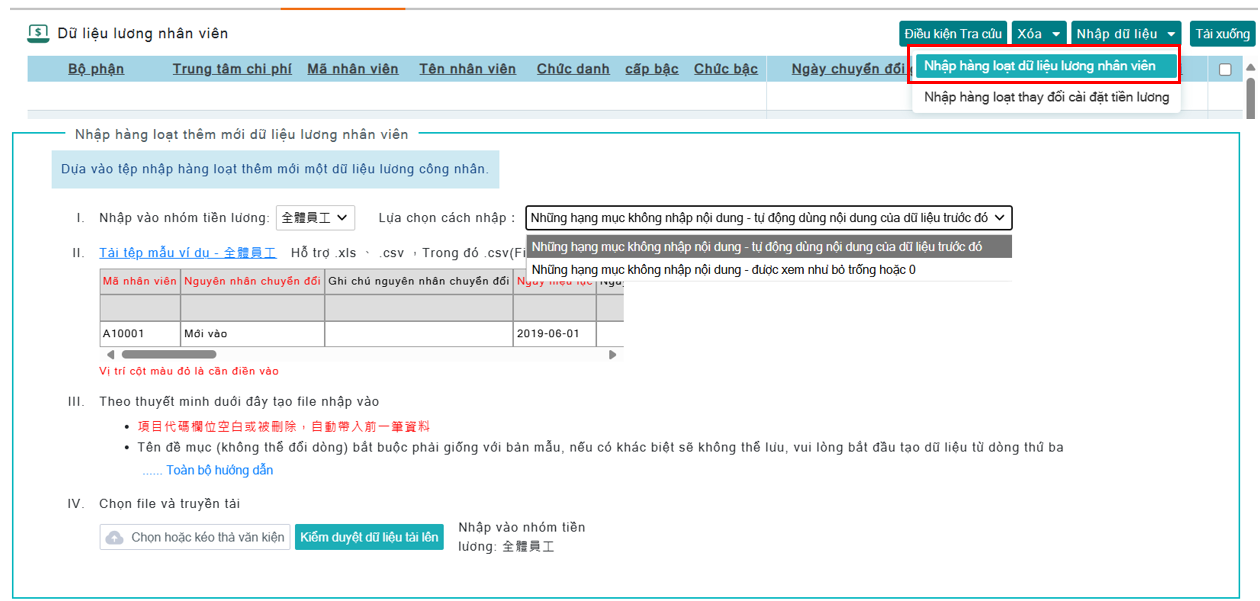The height and width of the screenshot is (601, 1260).
Task: Click the scroll-up arrow on the vertical scrollbar
Action: point(1250,68)
